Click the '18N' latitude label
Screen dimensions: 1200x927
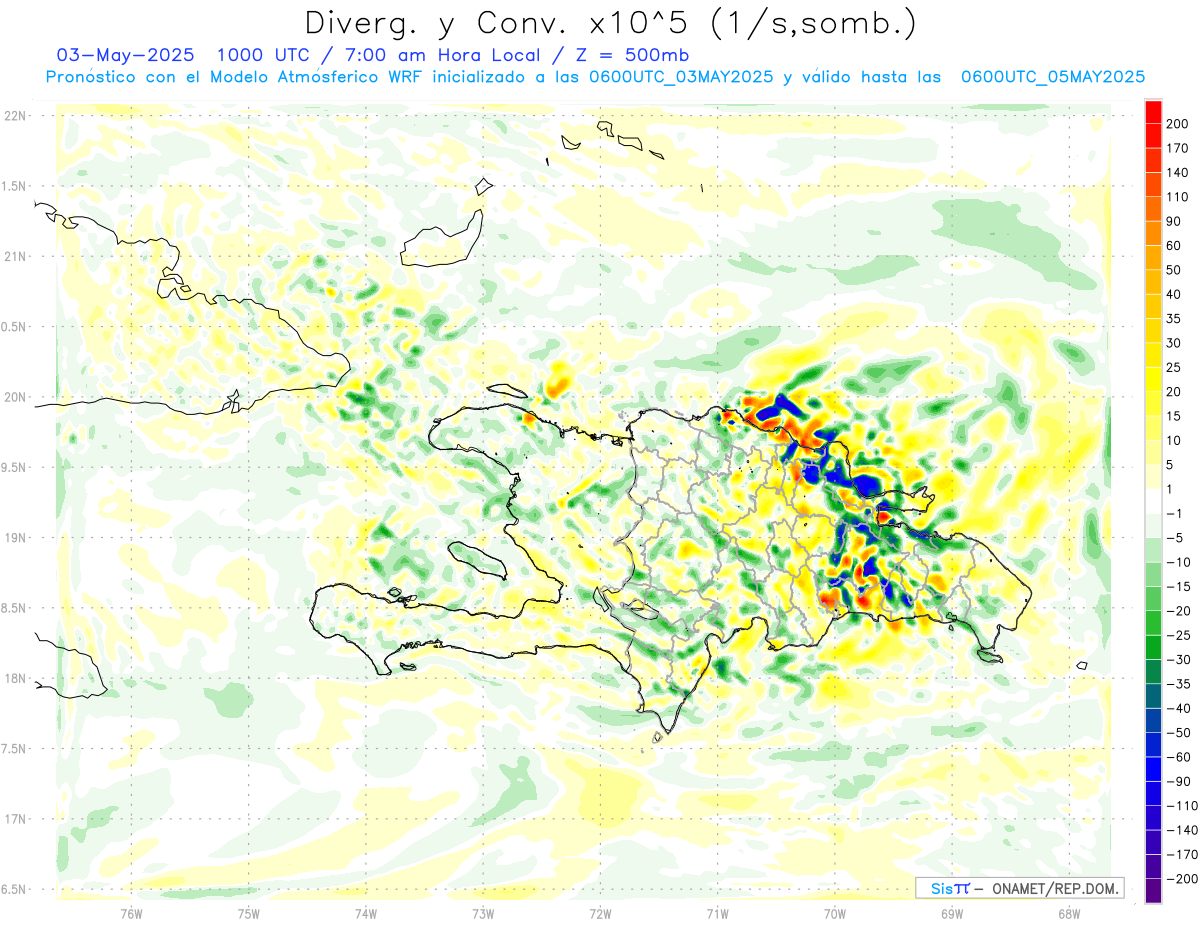pos(14,679)
